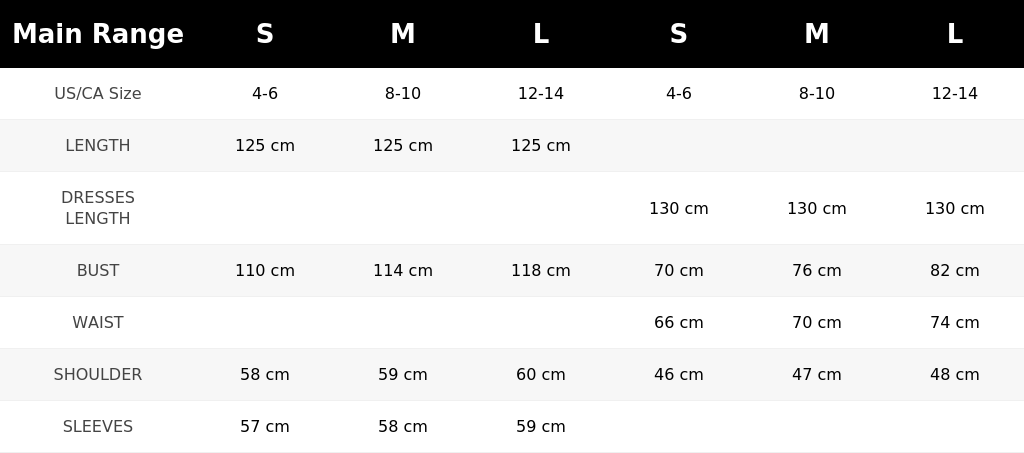The height and width of the screenshot is (453, 1024).
Task: Click the 110 cm bust value
Action: pos(265,270)
